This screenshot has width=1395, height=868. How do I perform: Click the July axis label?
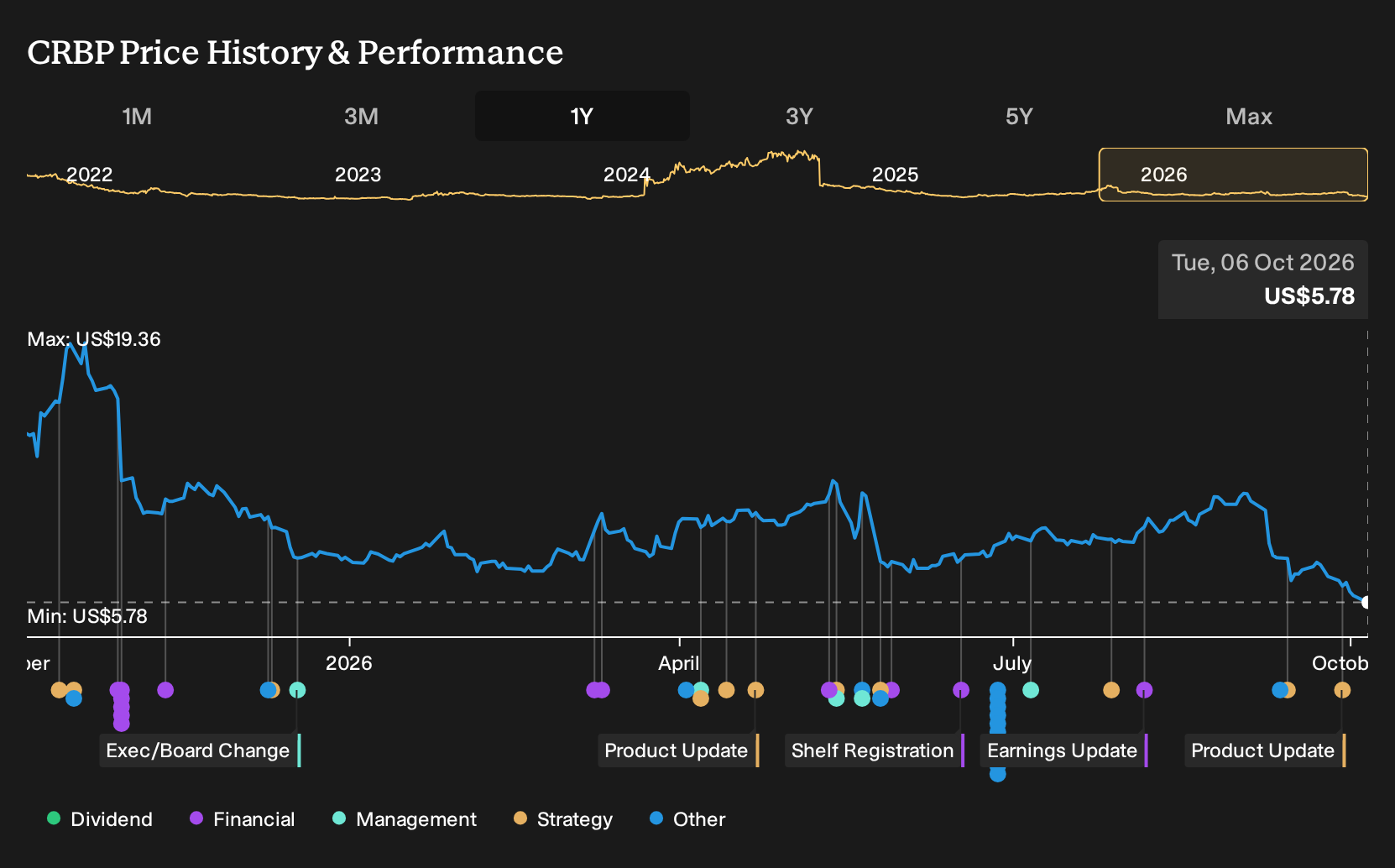[1012, 663]
